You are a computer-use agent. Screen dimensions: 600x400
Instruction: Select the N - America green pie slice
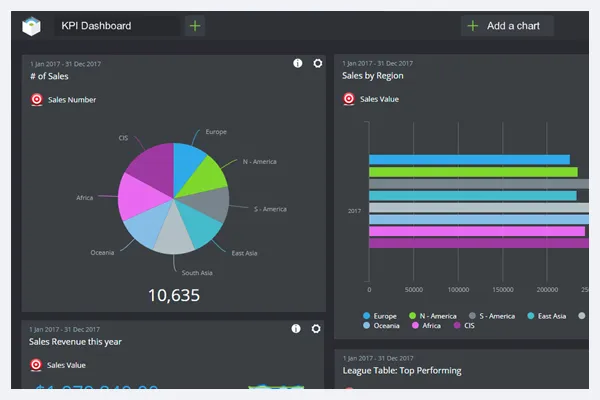[205, 177]
